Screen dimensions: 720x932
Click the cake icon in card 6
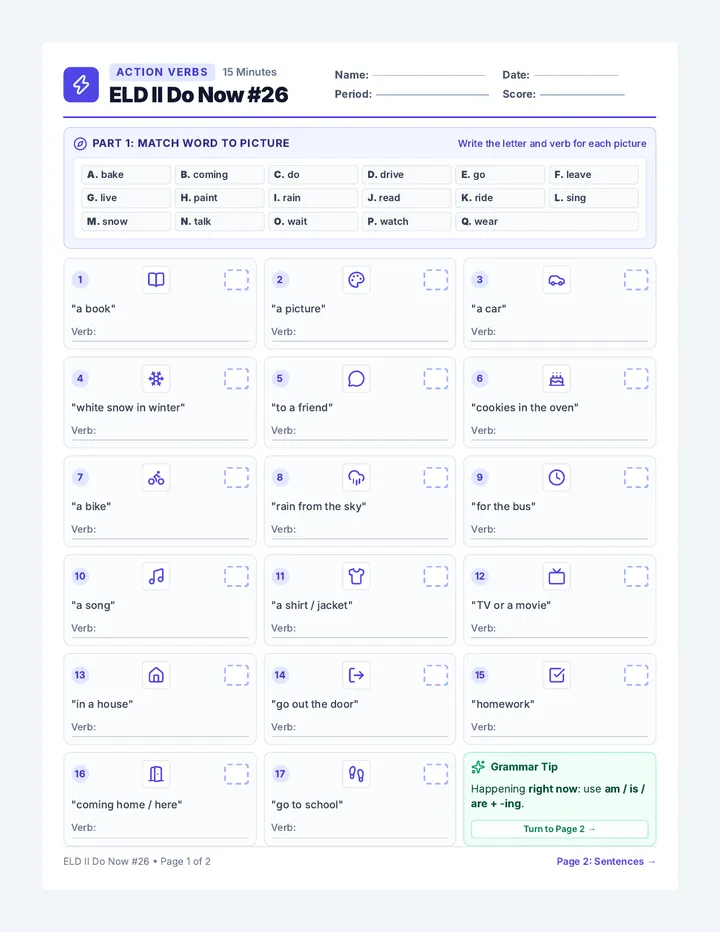click(556, 379)
